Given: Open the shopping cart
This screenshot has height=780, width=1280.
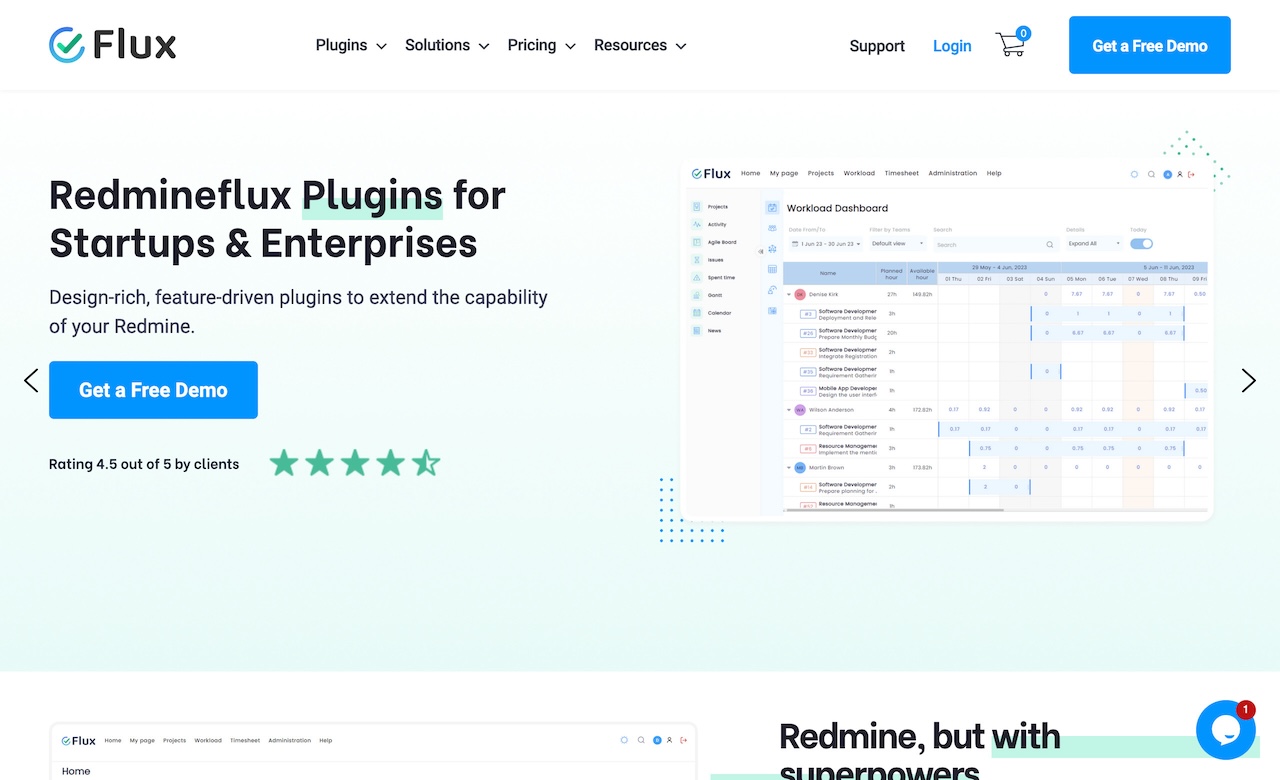Looking at the screenshot, I should click(x=1012, y=43).
